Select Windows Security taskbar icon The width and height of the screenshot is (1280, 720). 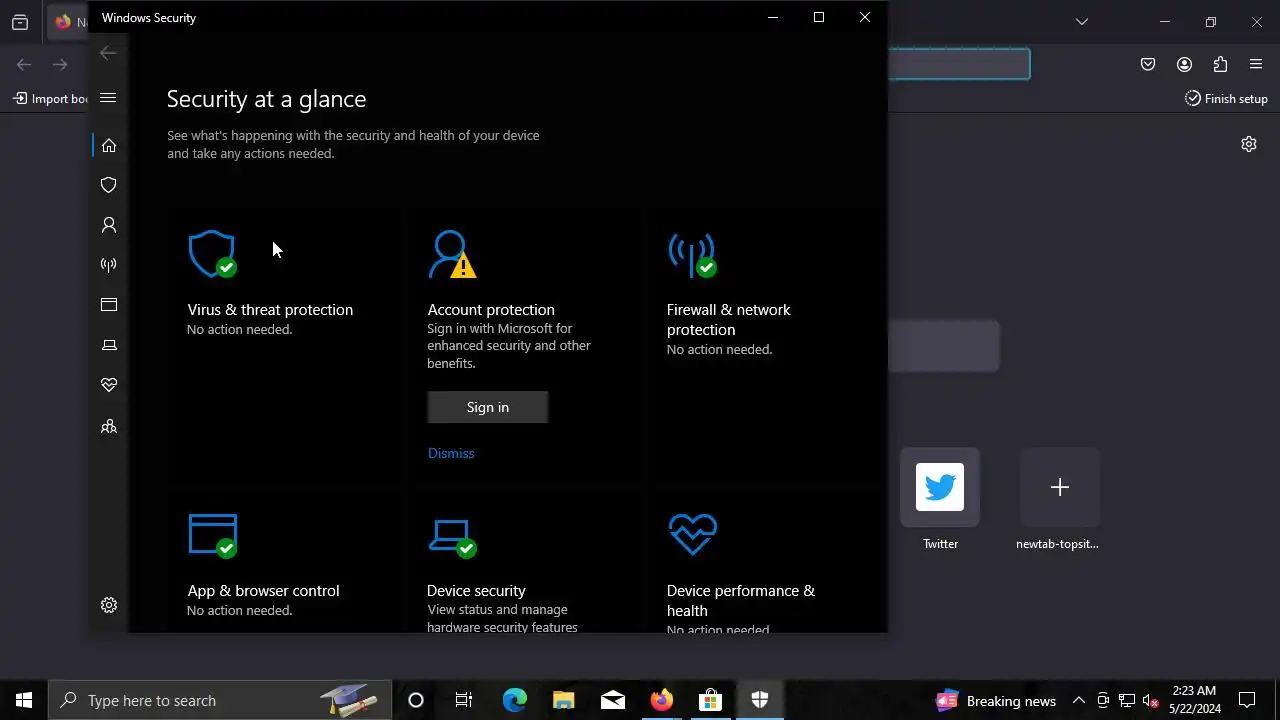tap(759, 700)
